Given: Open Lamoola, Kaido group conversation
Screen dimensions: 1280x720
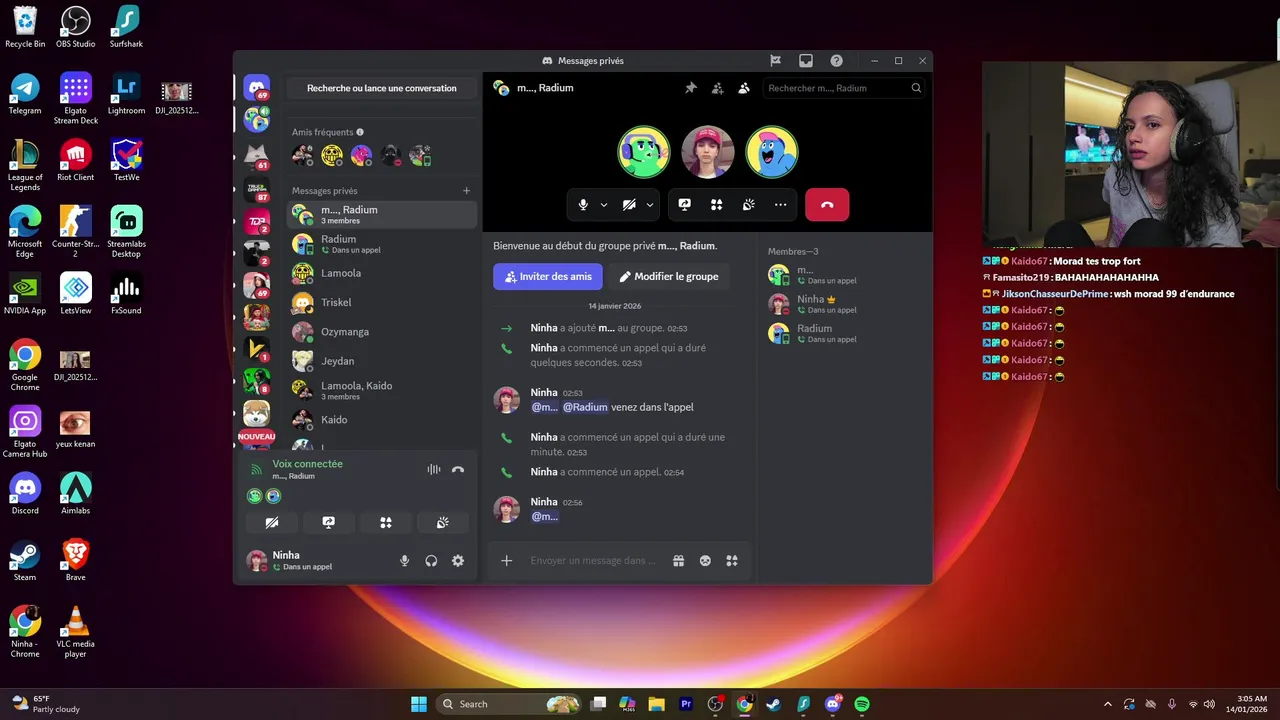Looking at the screenshot, I should point(382,390).
